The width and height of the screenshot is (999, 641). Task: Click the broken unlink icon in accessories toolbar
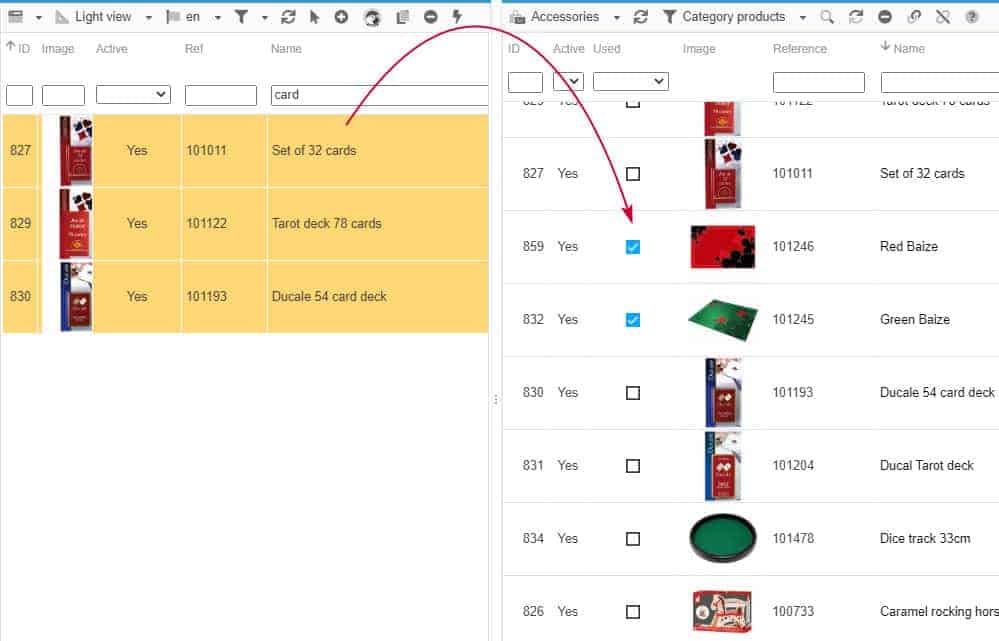click(942, 17)
